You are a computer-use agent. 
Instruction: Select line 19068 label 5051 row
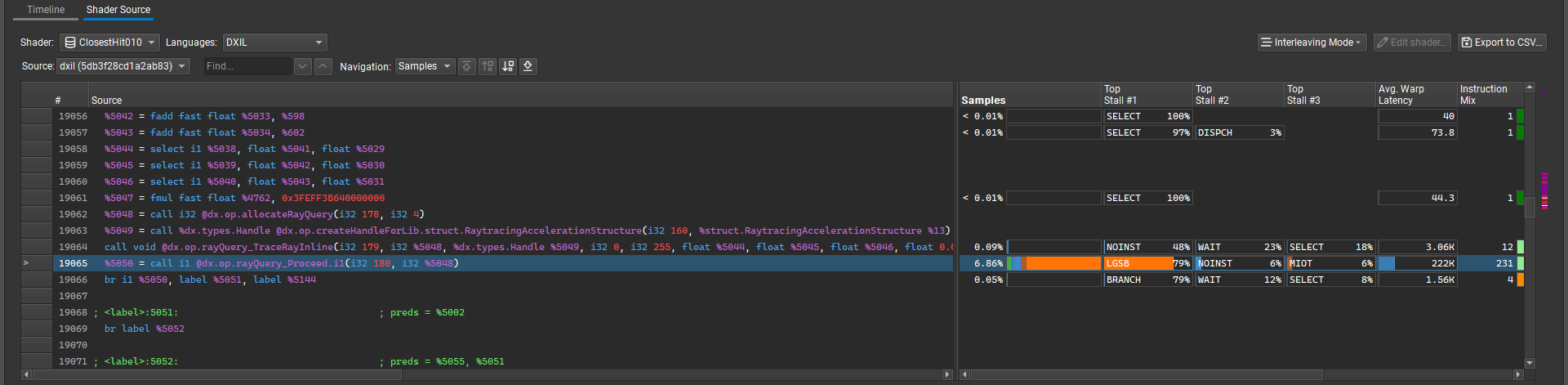coord(503,312)
